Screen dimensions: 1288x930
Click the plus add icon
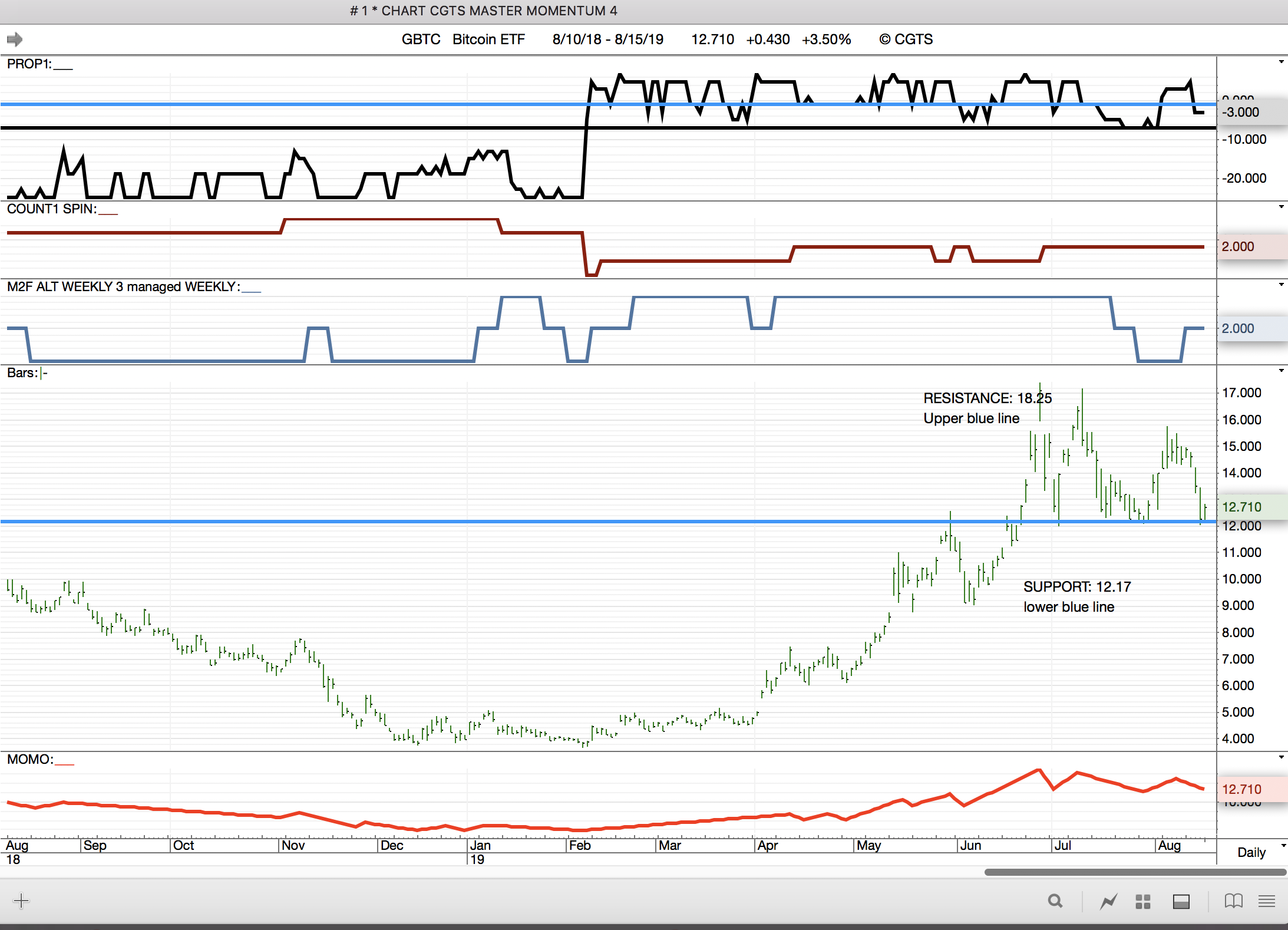click(21, 901)
